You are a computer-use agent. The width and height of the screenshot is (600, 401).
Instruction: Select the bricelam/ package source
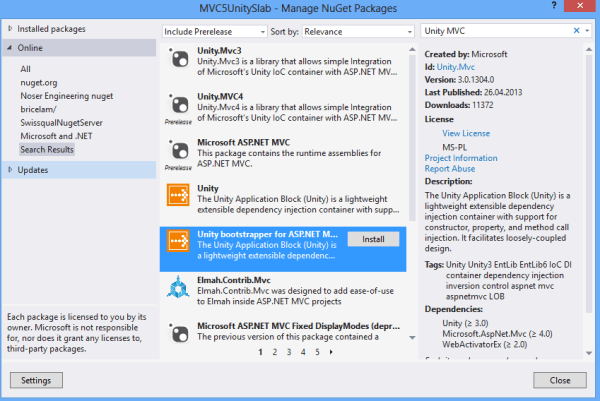(38, 109)
